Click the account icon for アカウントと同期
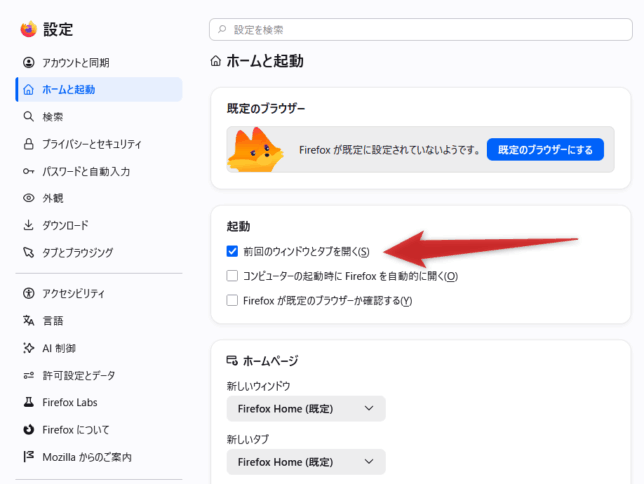 [x=28, y=62]
